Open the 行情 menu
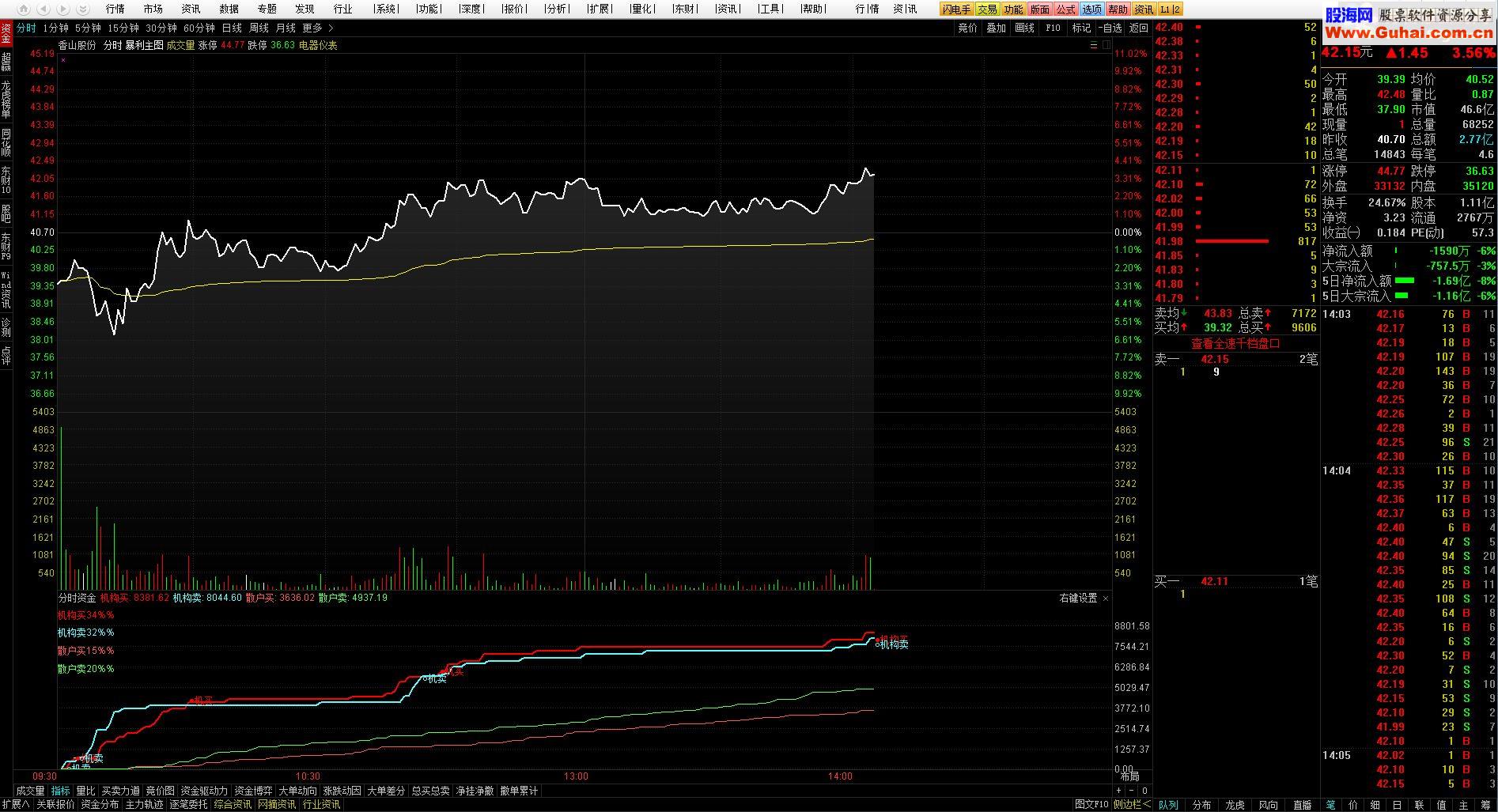This screenshot has width=1498, height=812. pos(115,9)
